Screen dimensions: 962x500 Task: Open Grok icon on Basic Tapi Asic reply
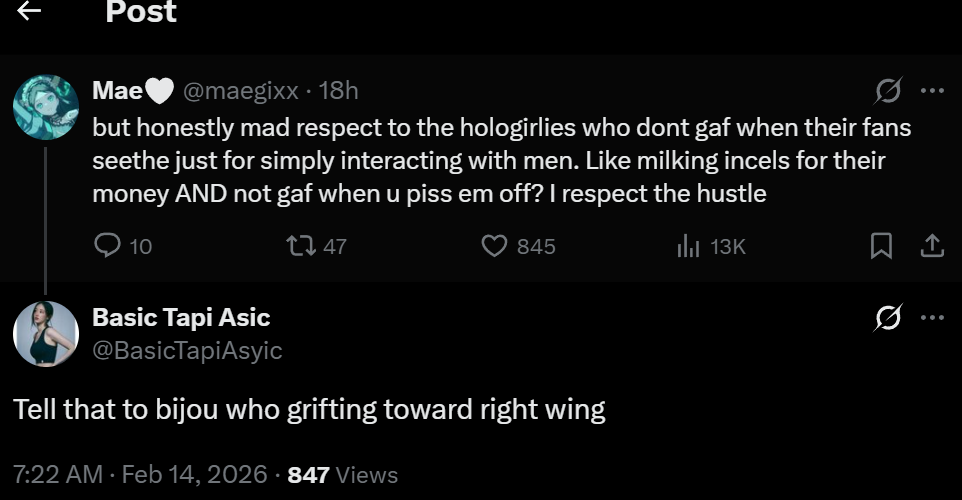tap(888, 318)
